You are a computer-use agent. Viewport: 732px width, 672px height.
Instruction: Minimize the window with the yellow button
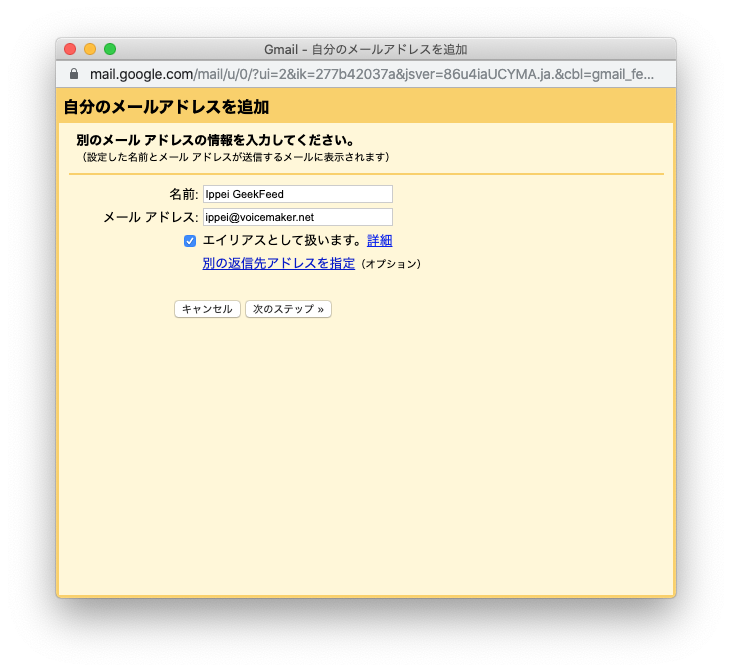(x=90, y=49)
